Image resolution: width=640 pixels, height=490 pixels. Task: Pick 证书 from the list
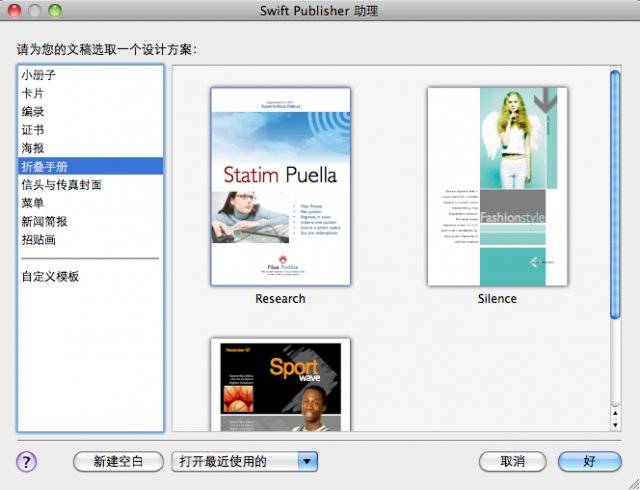(x=32, y=130)
